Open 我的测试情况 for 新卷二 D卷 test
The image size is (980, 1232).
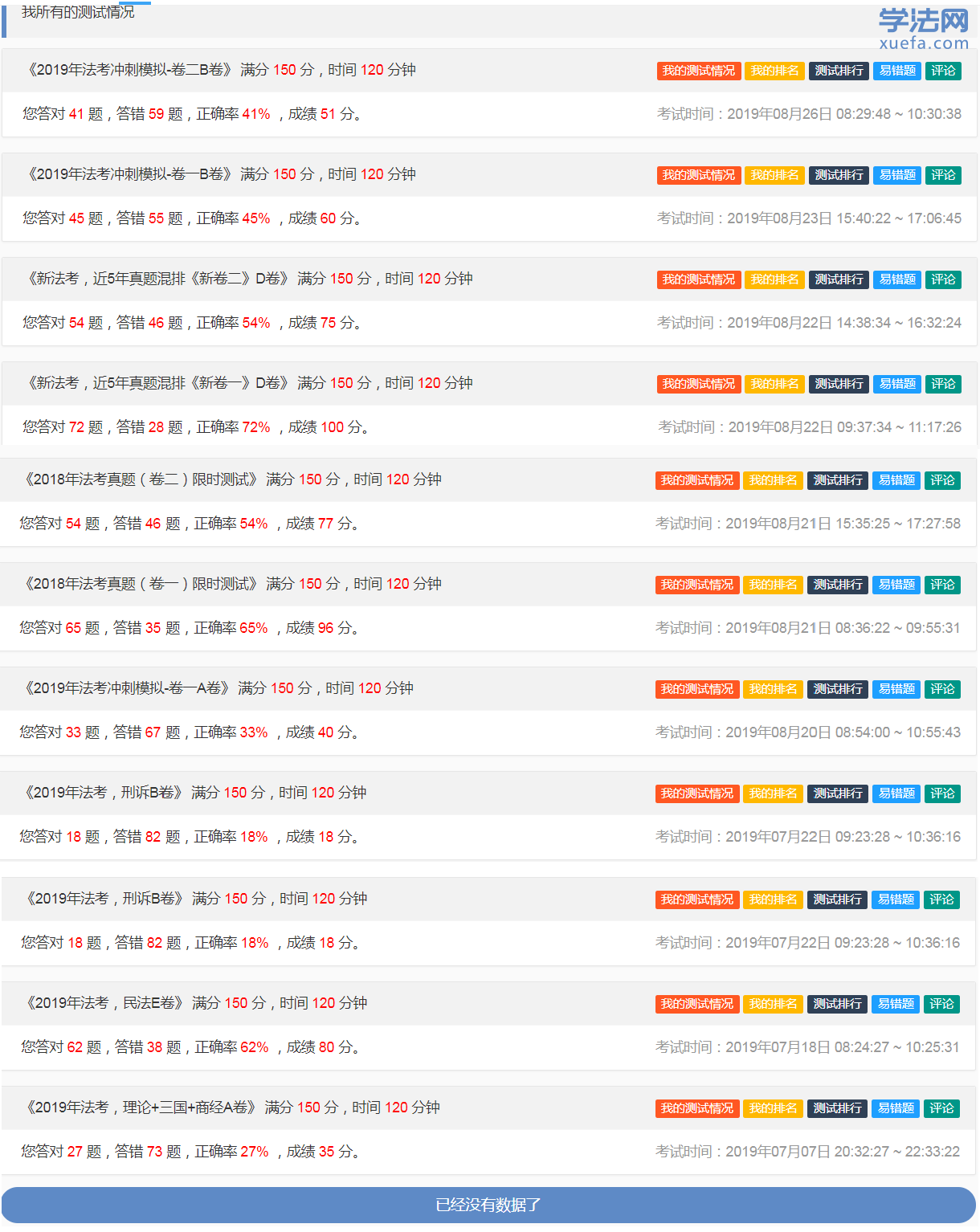699,279
